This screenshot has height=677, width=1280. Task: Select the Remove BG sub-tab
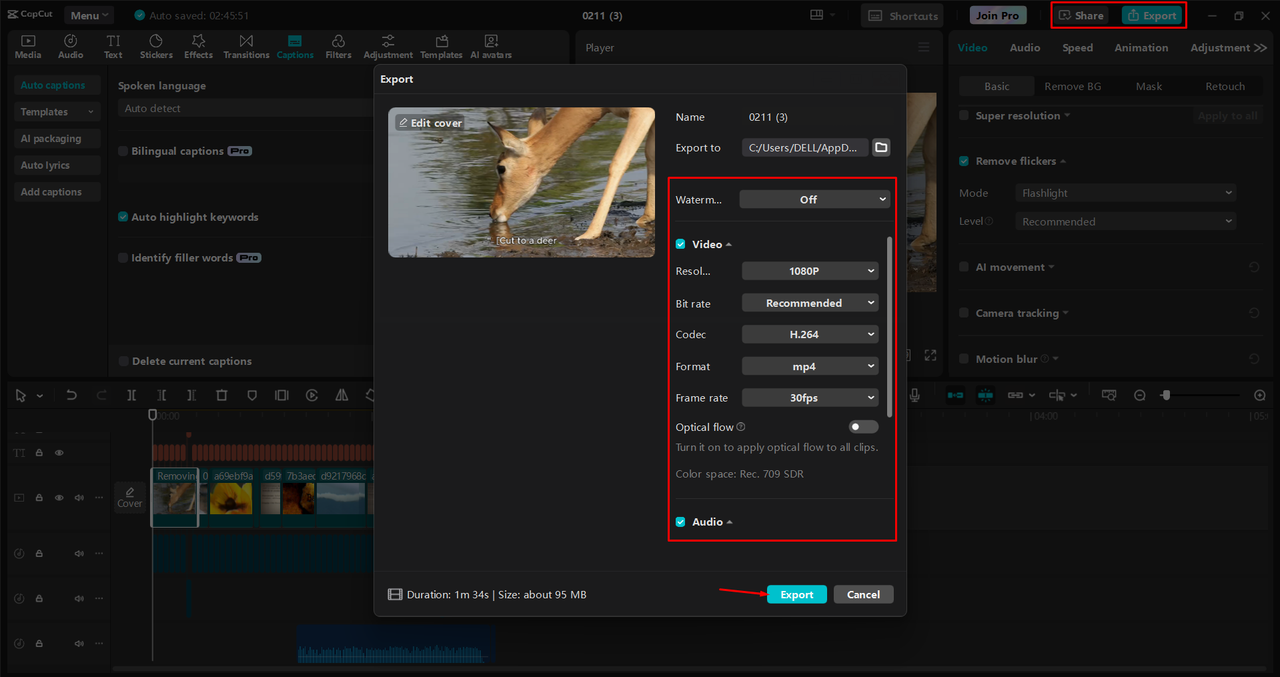tap(1072, 87)
